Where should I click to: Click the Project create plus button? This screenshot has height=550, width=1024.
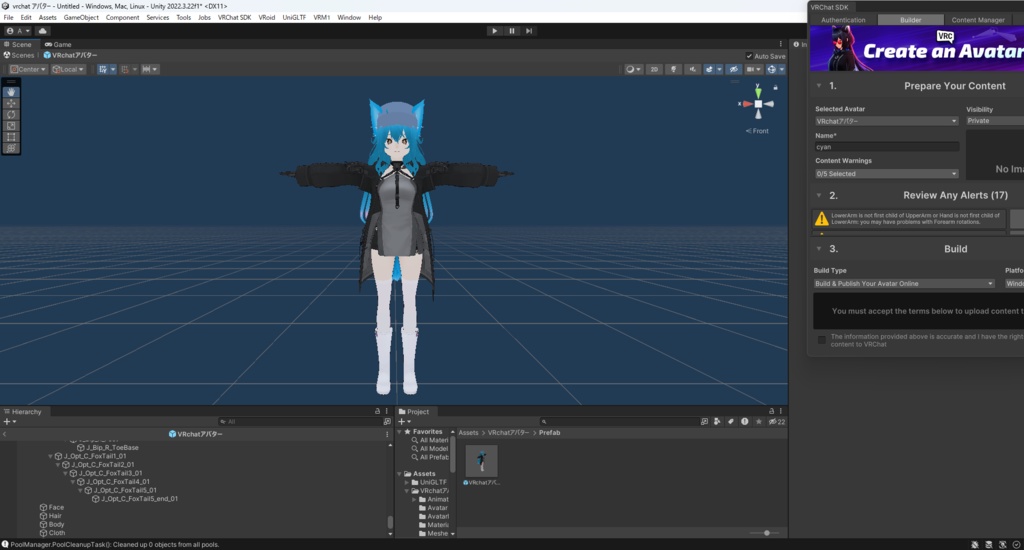click(x=404, y=422)
